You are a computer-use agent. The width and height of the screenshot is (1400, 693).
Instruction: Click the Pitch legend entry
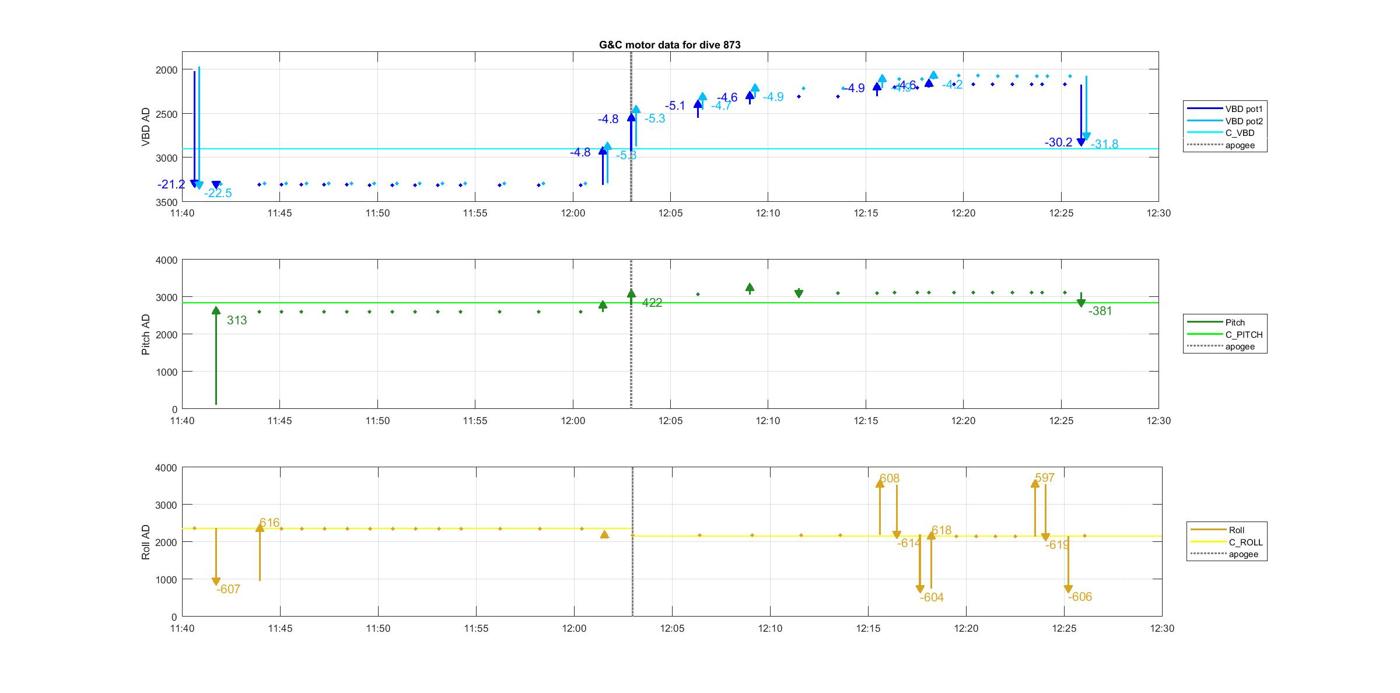tap(1217, 323)
